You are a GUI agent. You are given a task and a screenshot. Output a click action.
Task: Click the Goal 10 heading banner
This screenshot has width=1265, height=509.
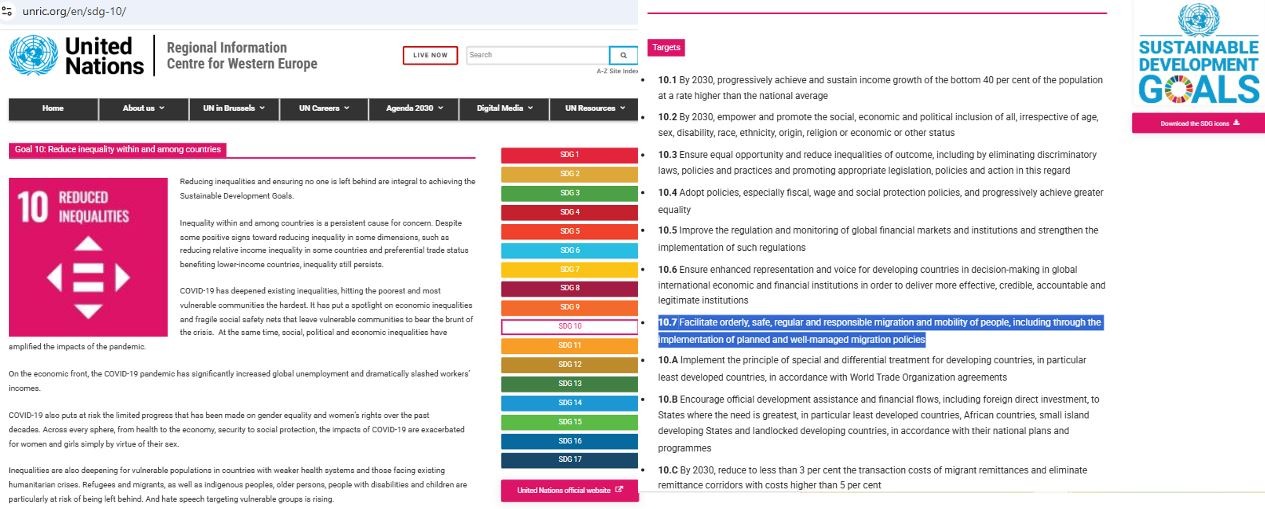[118, 150]
